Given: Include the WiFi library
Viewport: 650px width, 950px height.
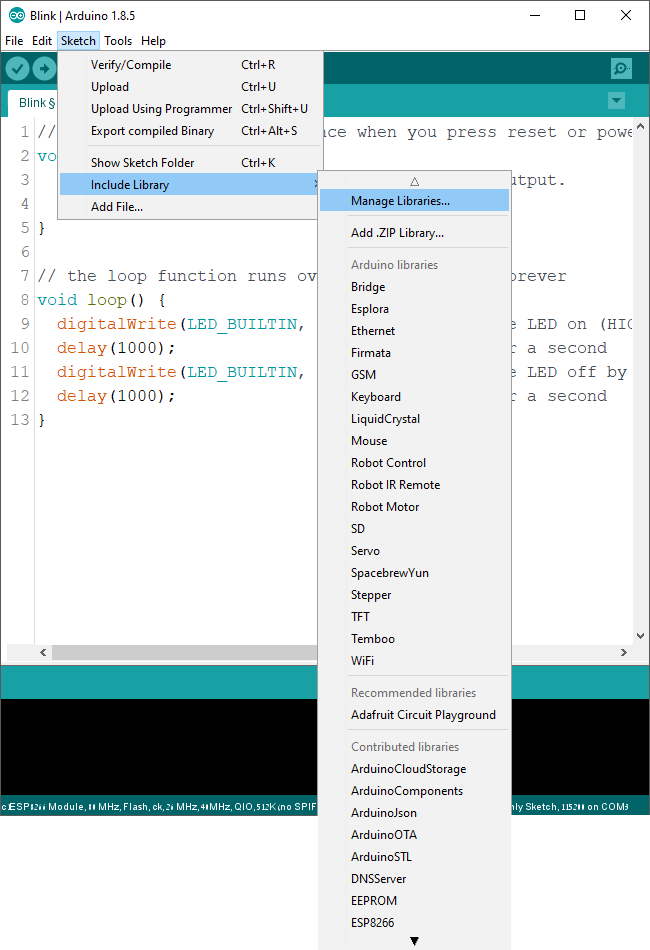Looking at the screenshot, I should 414,661.
